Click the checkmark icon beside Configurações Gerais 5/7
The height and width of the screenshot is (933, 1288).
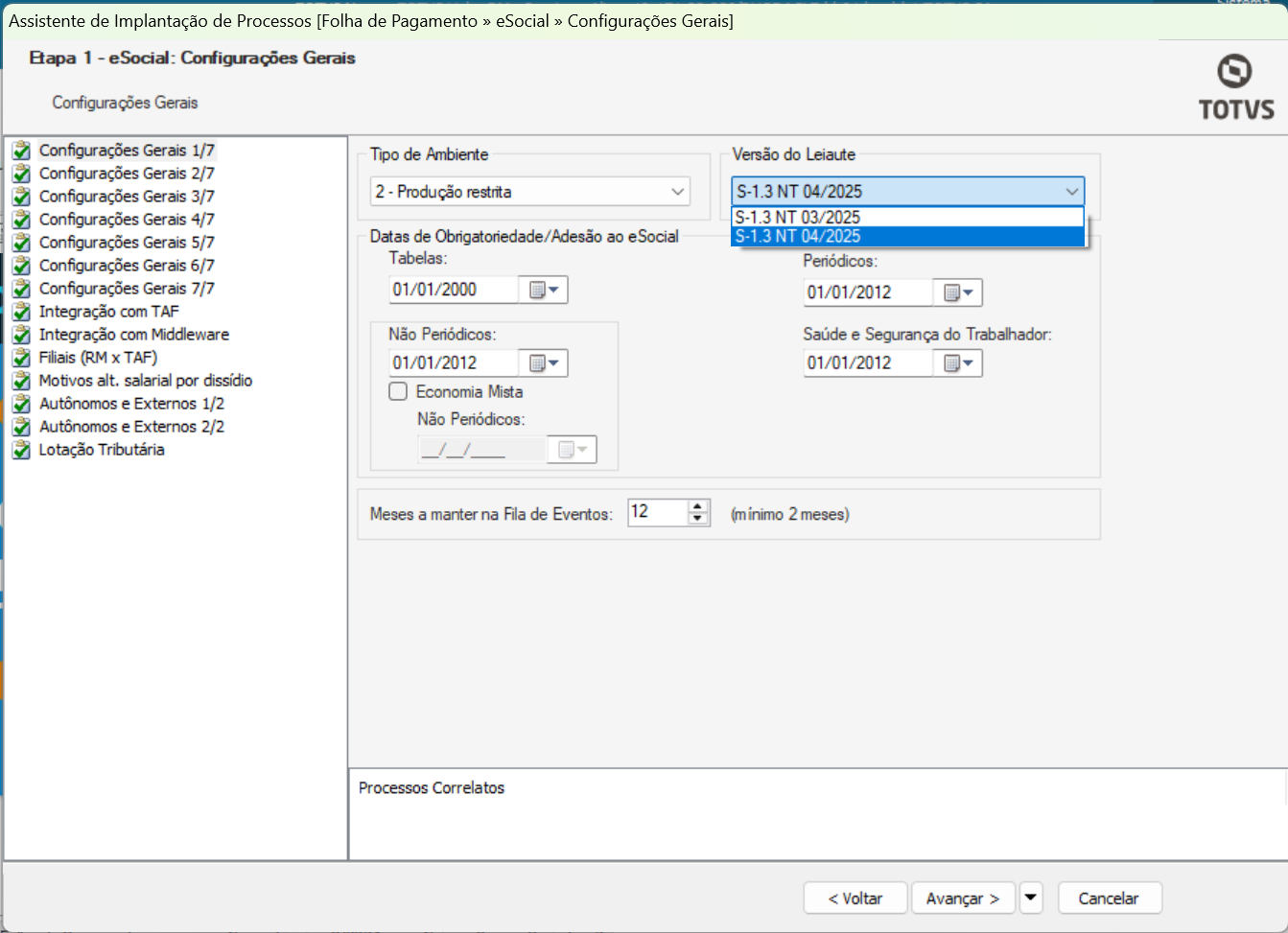click(x=21, y=243)
